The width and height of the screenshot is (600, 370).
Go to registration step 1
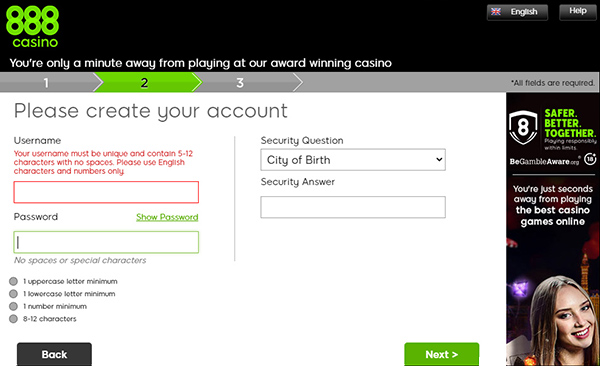click(x=46, y=82)
